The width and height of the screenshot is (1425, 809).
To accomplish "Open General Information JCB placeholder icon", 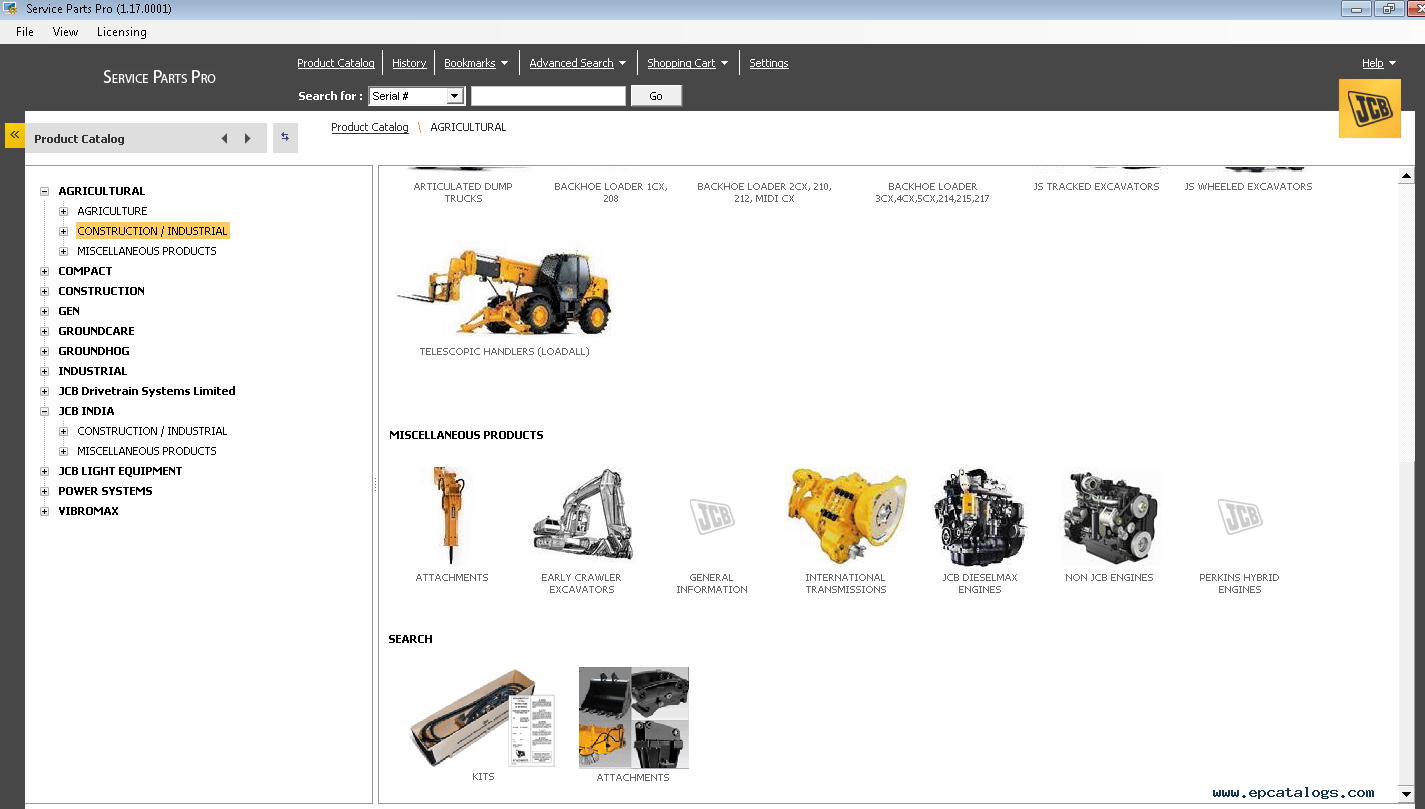I will 712,517.
